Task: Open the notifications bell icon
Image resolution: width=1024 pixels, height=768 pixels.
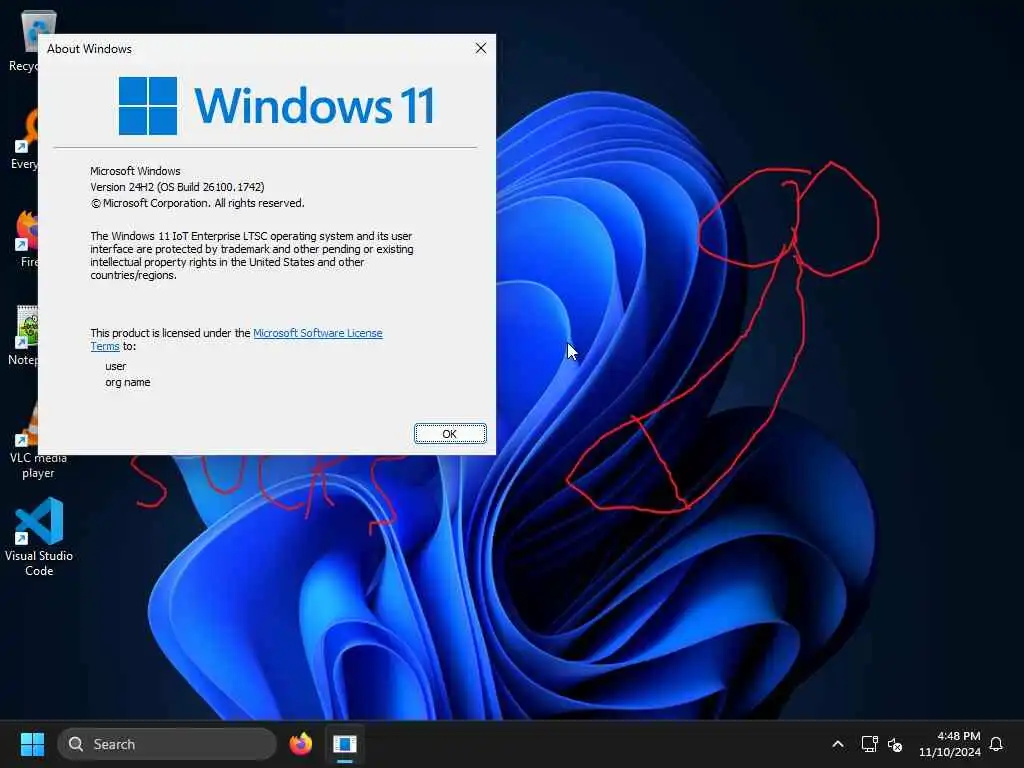Action: coord(996,744)
